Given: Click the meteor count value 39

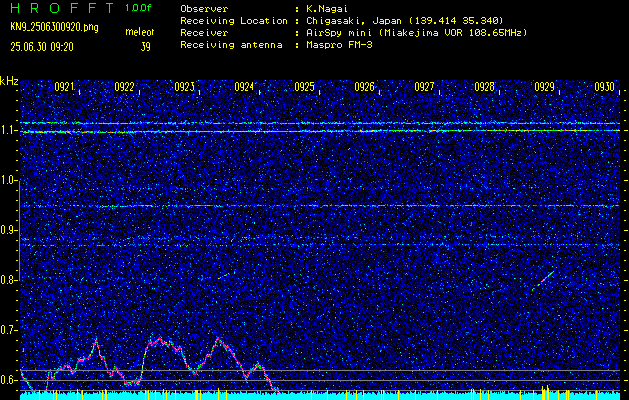Looking at the screenshot, I should pos(145,47).
